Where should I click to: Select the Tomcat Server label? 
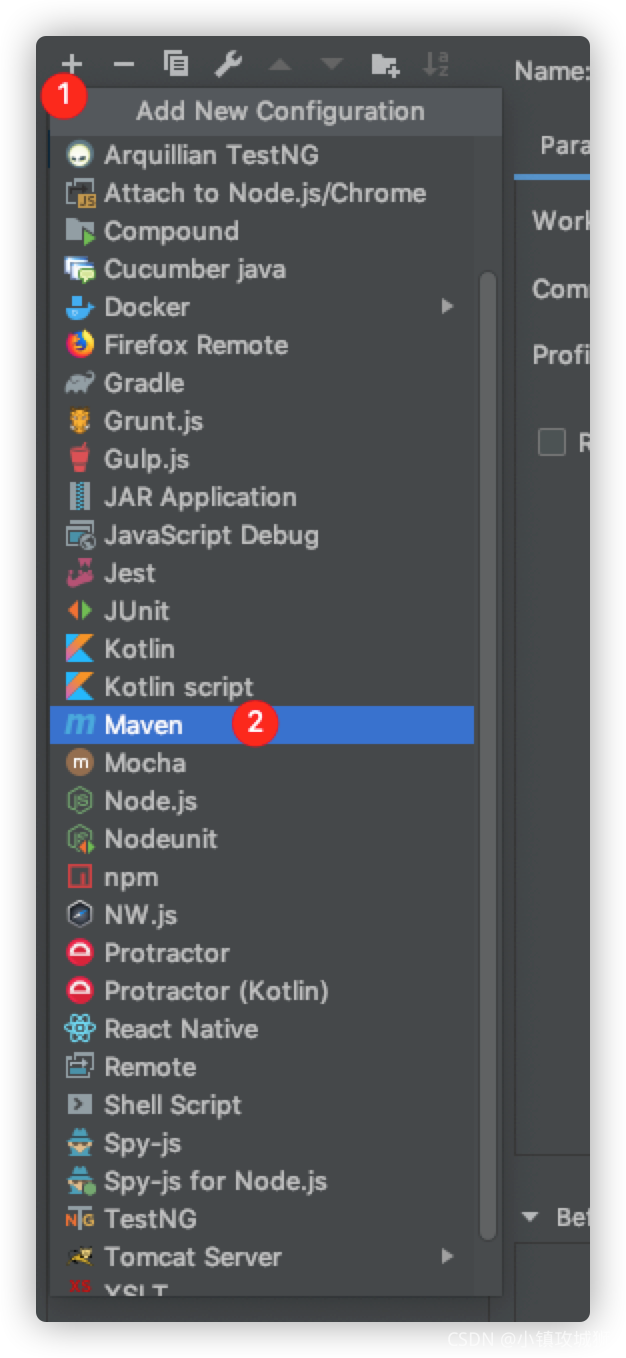(x=193, y=1257)
